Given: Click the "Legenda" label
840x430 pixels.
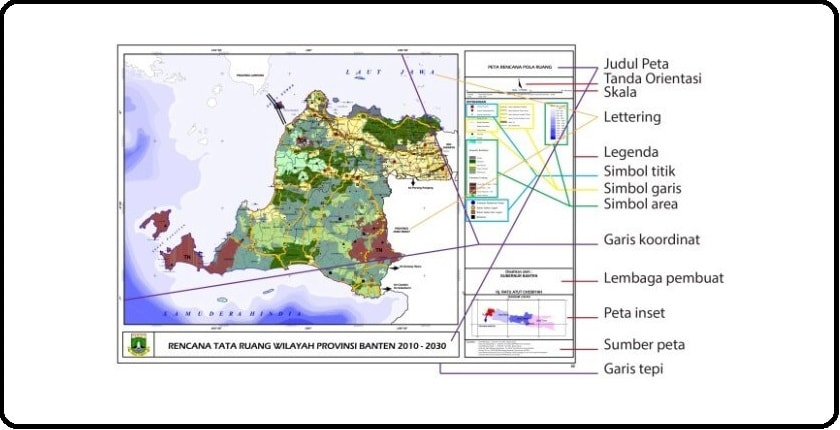Looking at the screenshot, I should pyautogui.click(x=630, y=153).
